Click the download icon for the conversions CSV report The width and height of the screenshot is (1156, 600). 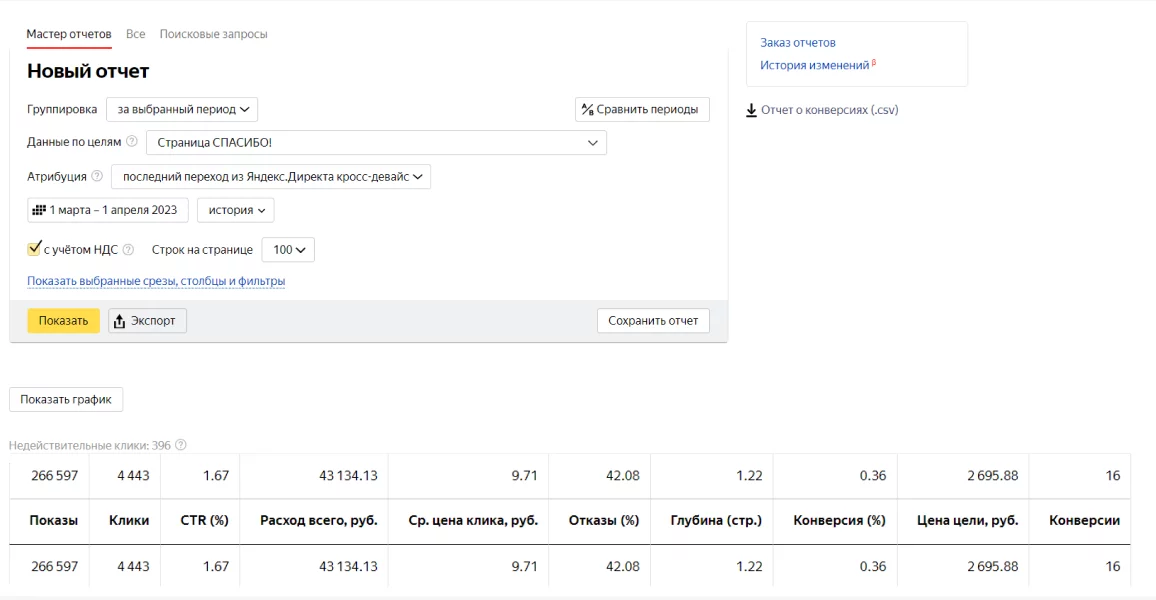[752, 110]
